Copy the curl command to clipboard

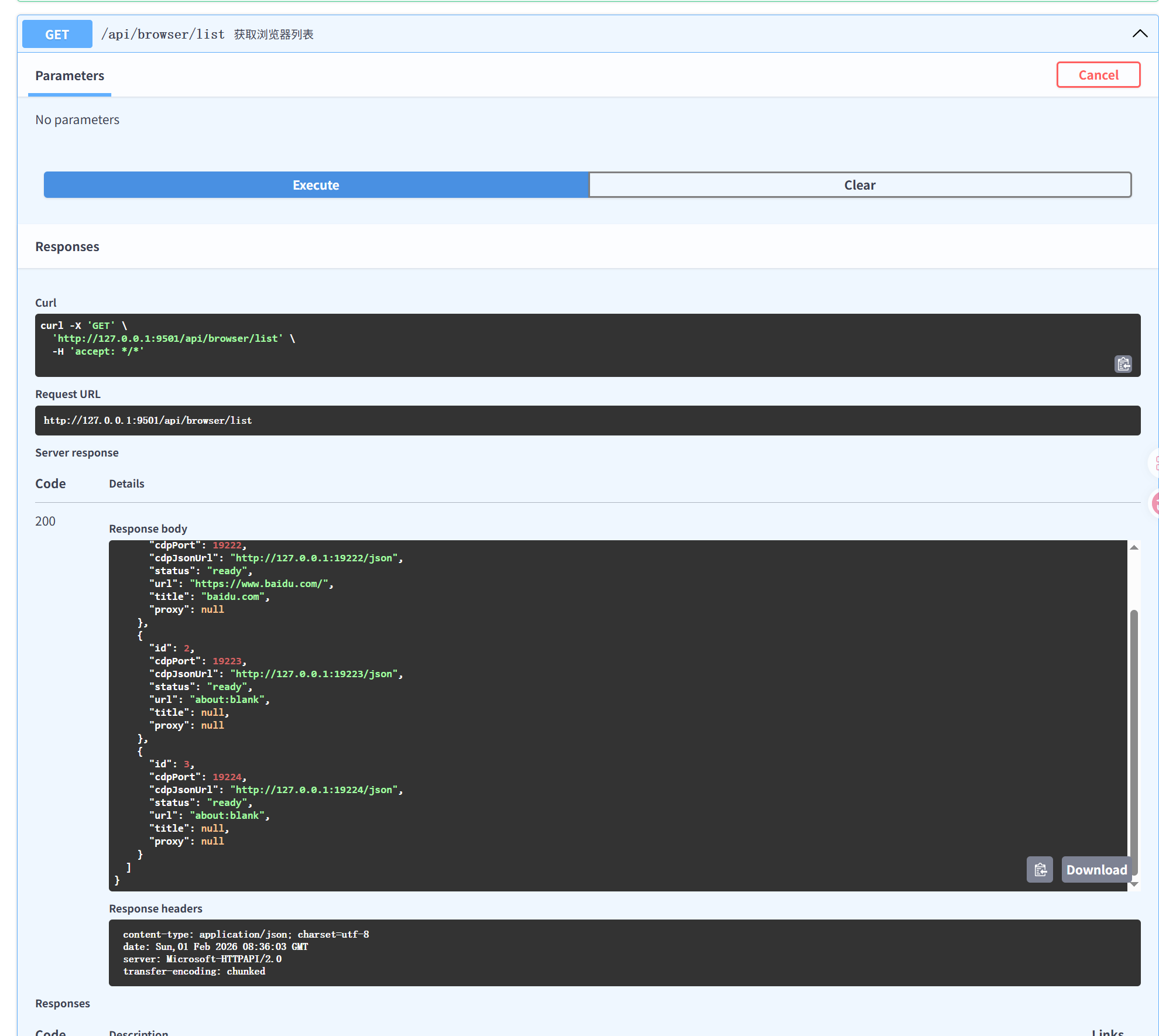pos(1123,364)
